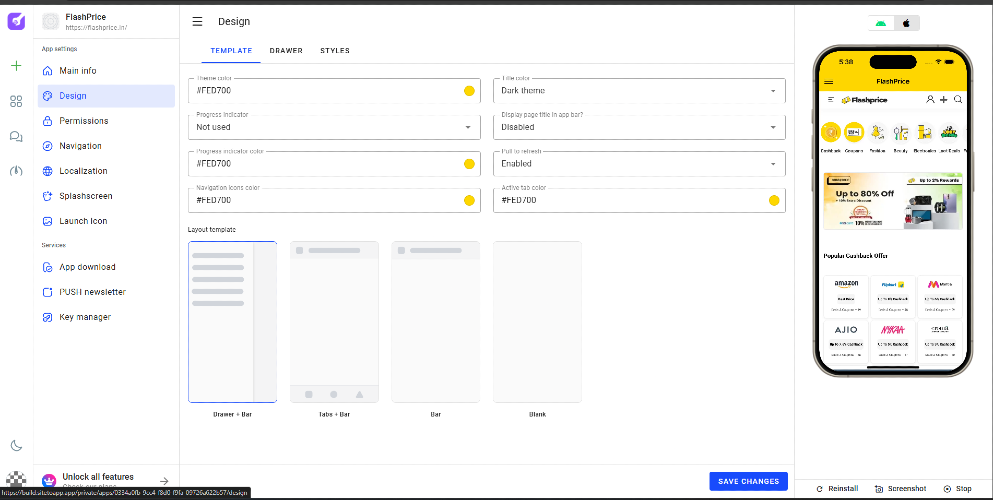Expand the Pull to refresh dropdown
Screen dimensions: 993x500
(x=640, y=164)
